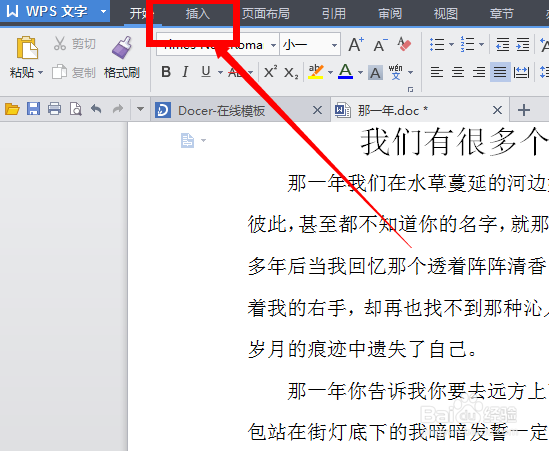This screenshot has height=451, width=549.
Task: Switch to the 视图 tab
Action: pyautogui.click(x=446, y=14)
